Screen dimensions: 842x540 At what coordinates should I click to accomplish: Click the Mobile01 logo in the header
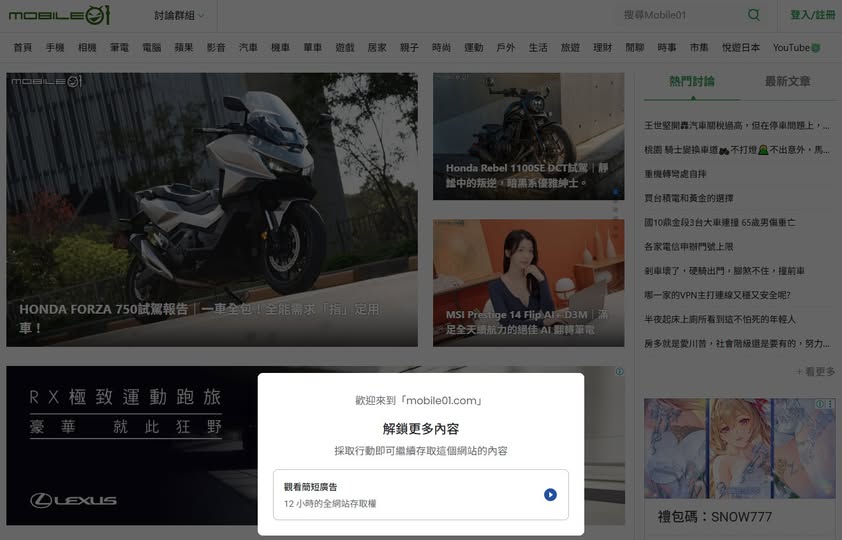click(59, 15)
